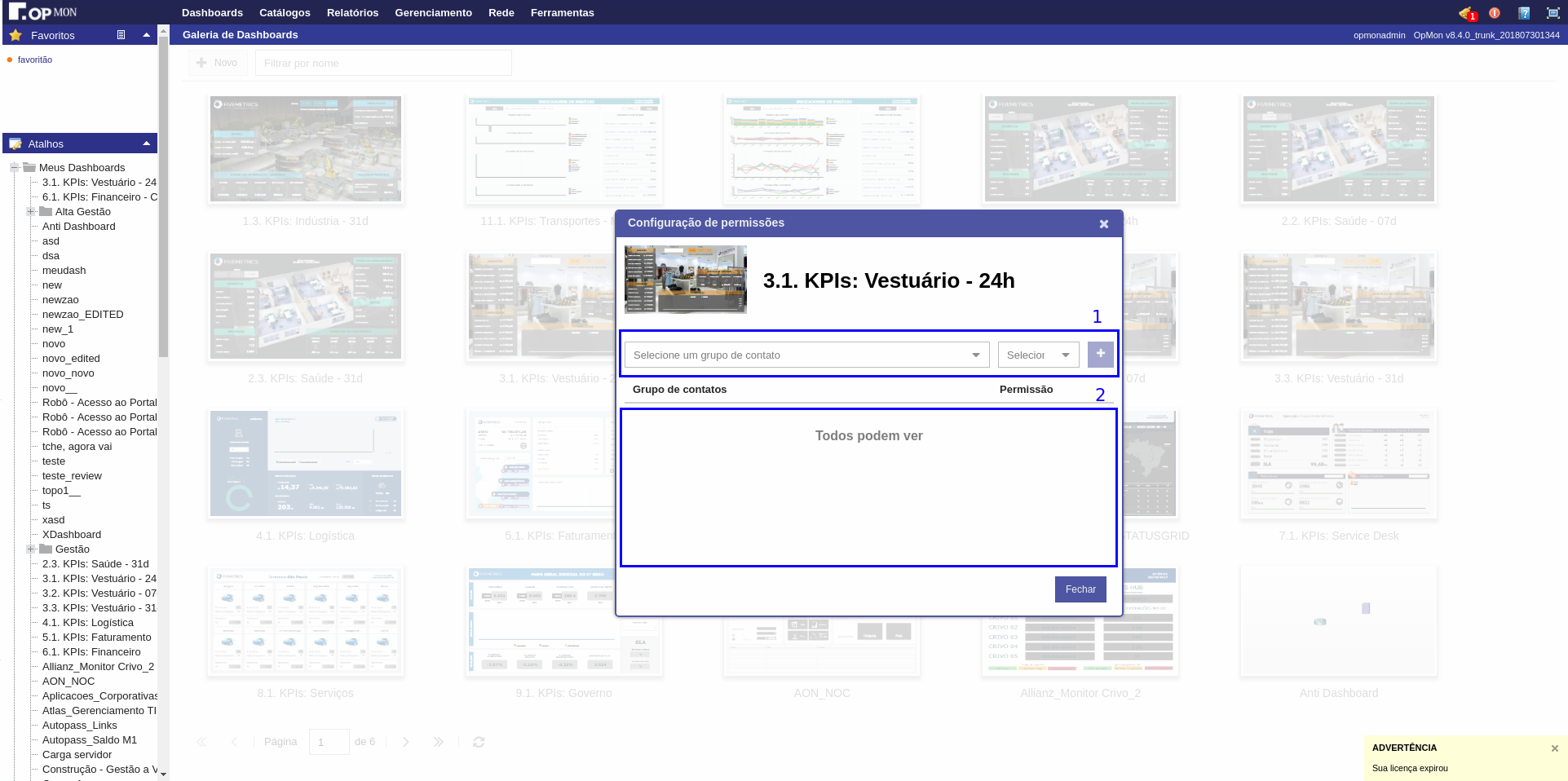The image size is (1568, 781).
Task: Click the plus icon to add permission
Action: [1100, 355]
